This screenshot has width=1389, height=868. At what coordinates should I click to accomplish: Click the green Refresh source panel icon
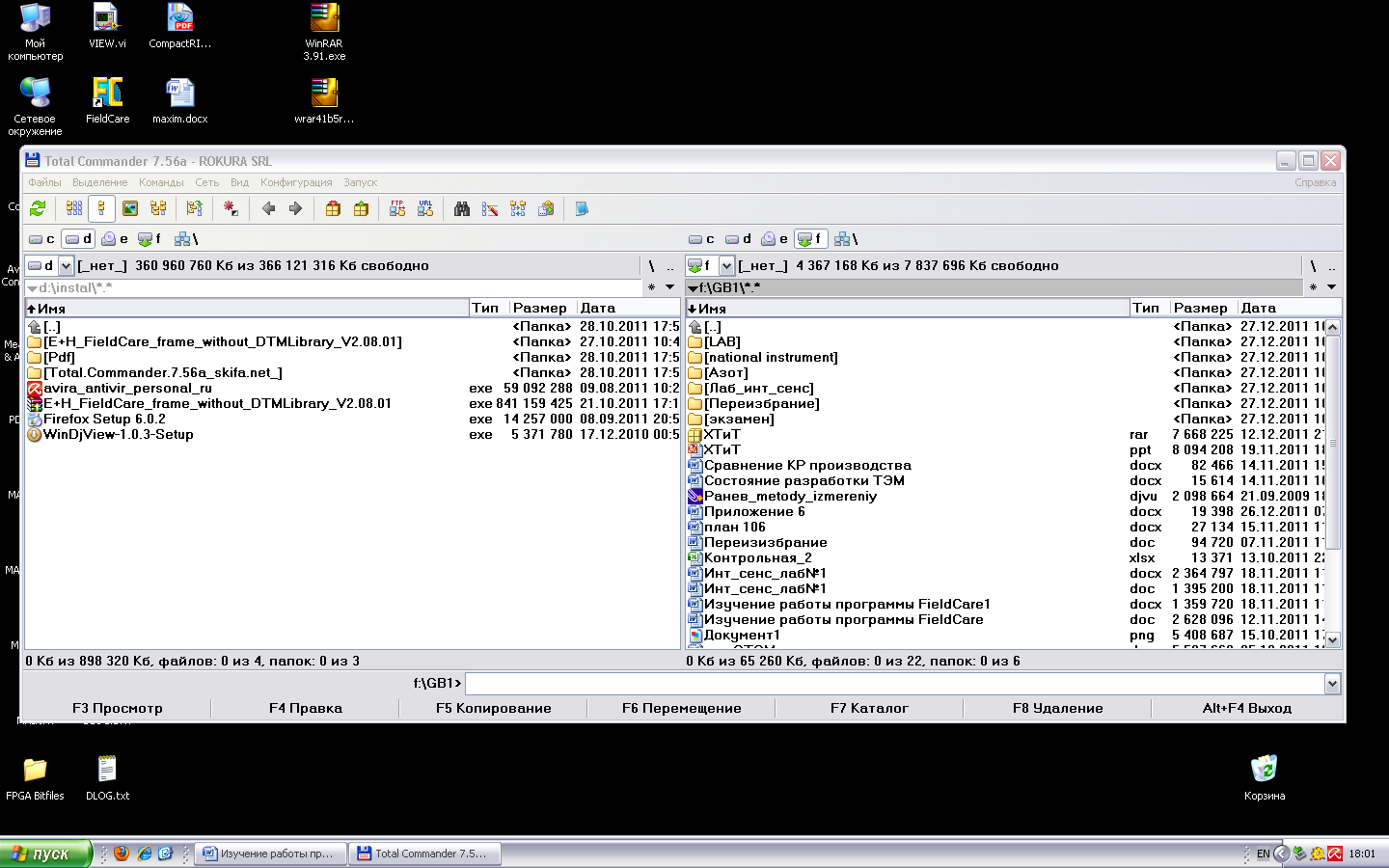click(38, 208)
